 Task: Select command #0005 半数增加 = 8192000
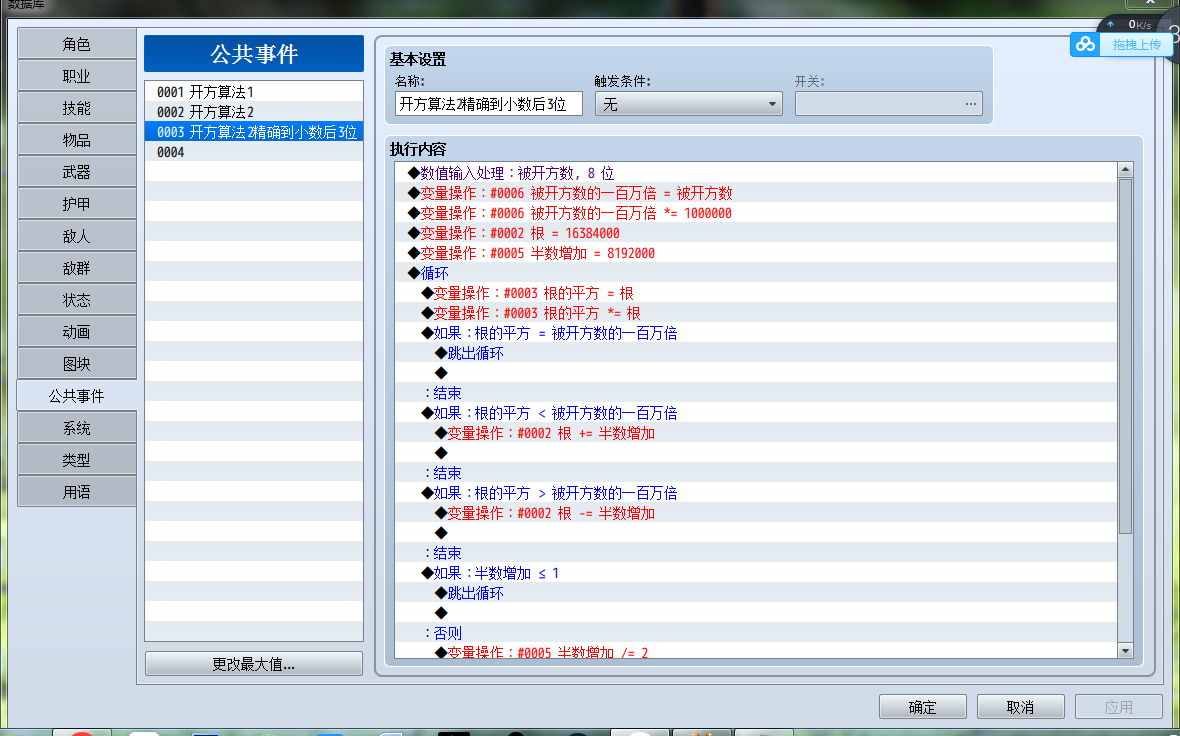[x=756, y=253]
